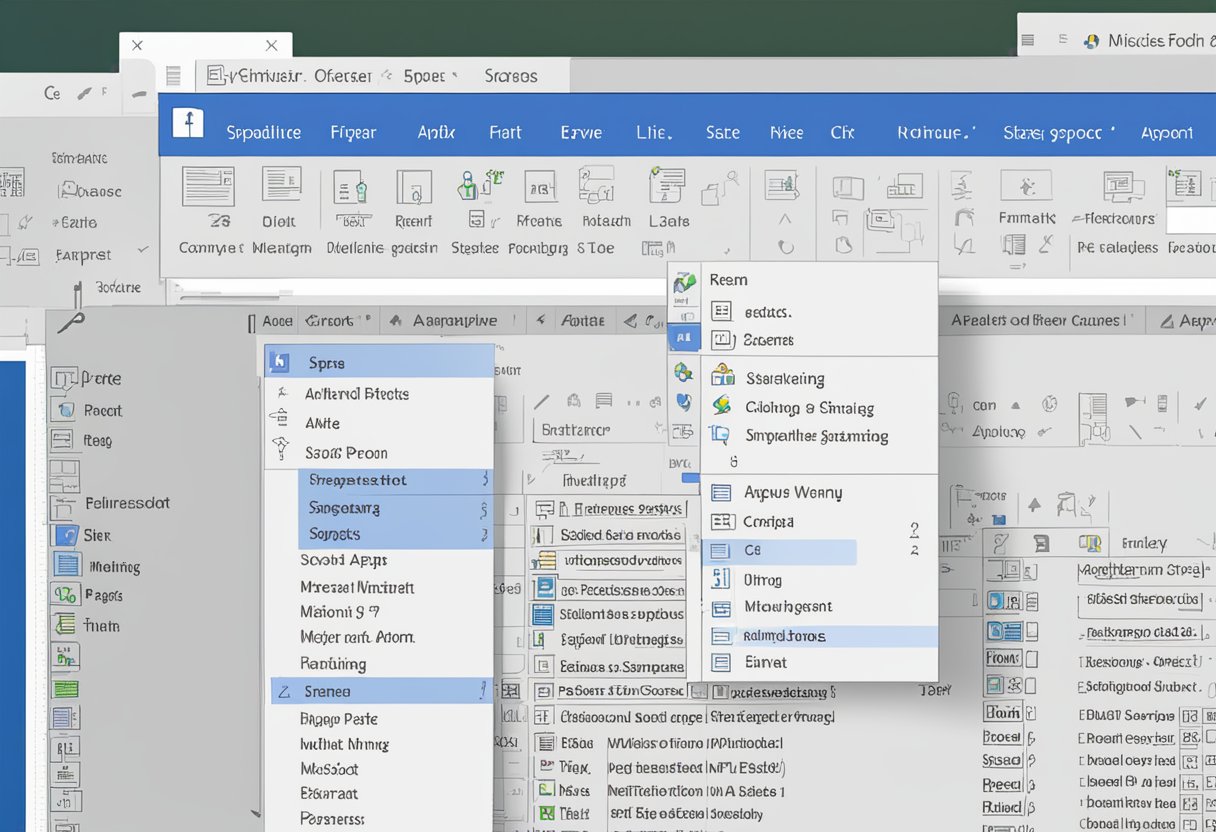Click the Moreftterrnim Stoea input field
The image size is (1216, 832).
tap(1140, 571)
